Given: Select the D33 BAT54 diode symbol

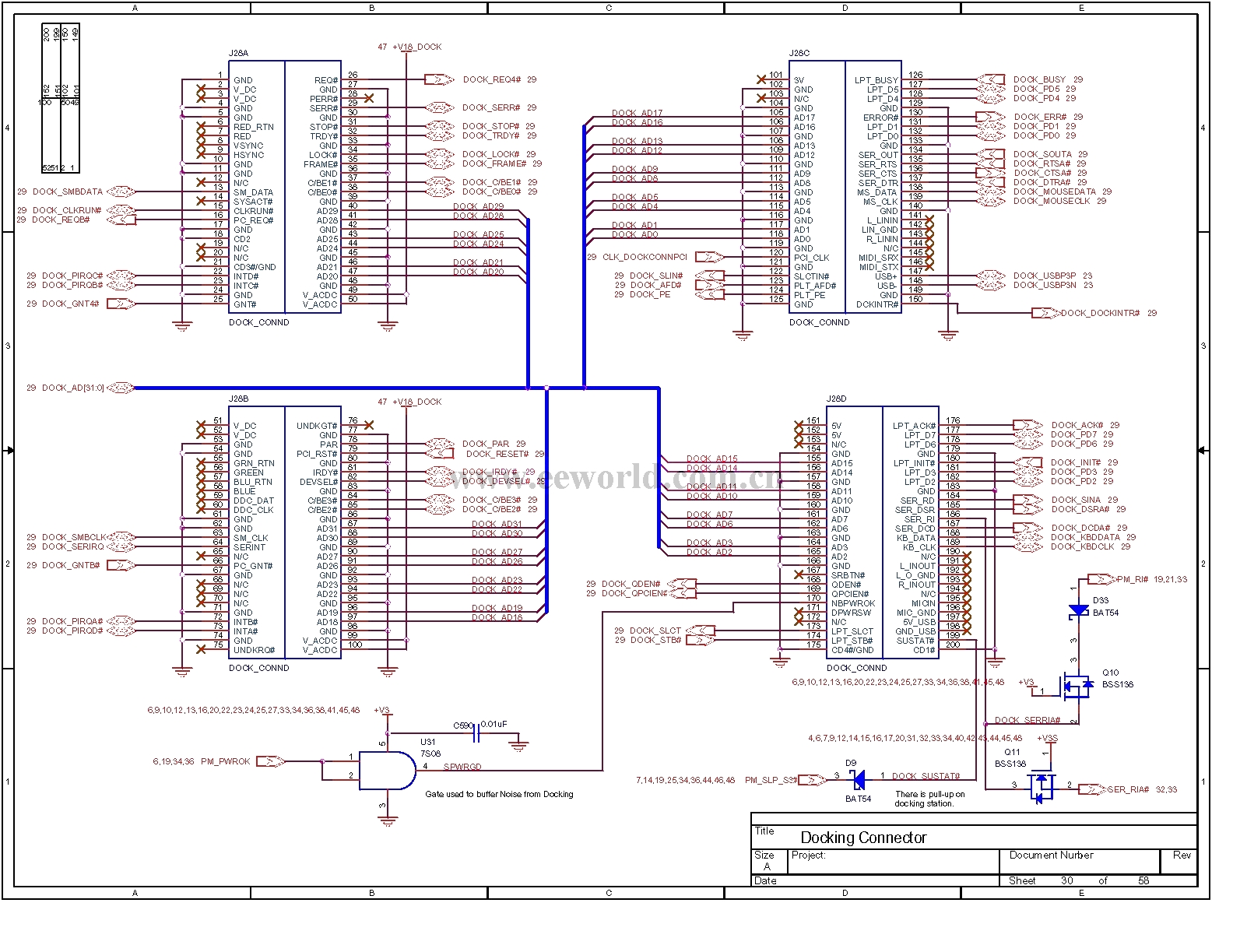Looking at the screenshot, I should click(x=1079, y=612).
